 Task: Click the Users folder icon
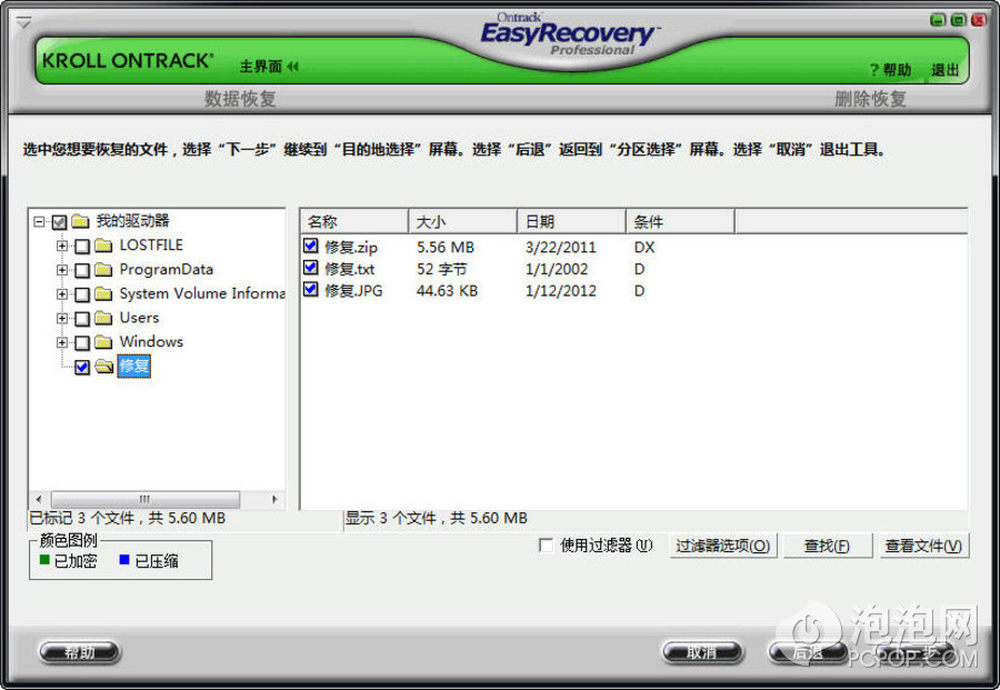click(x=104, y=318)
